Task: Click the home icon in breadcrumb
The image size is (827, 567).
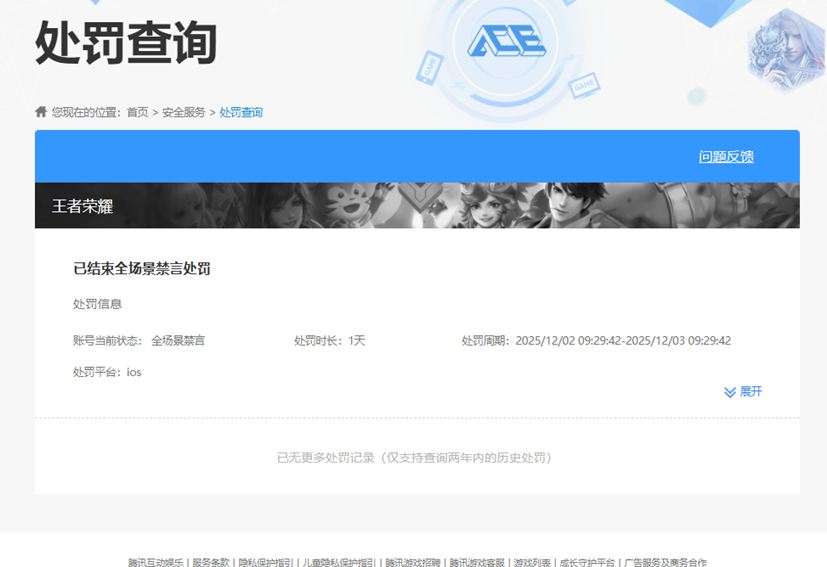Action: (x=41, y=111)
